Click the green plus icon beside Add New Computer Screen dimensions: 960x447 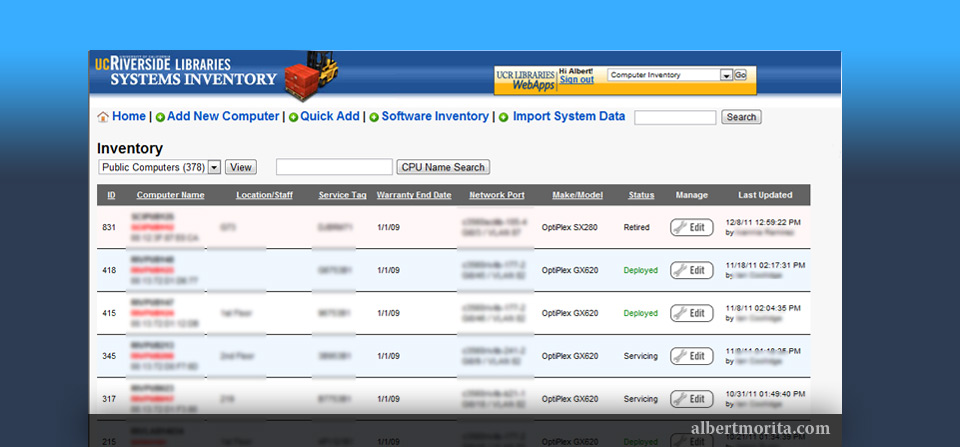point(160,117)
